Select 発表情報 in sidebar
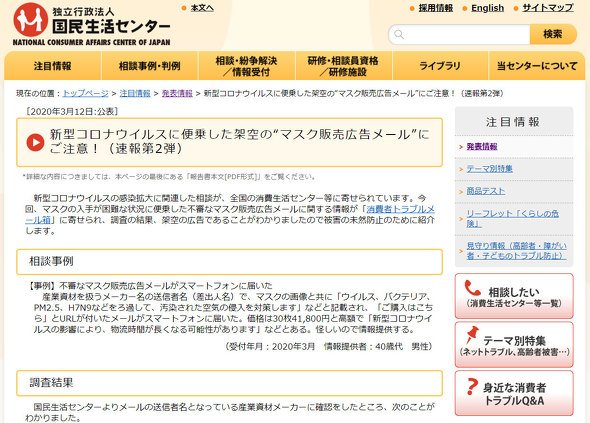Image resolution: width=590 pixels, height=423 pixels. click(482, 146)
